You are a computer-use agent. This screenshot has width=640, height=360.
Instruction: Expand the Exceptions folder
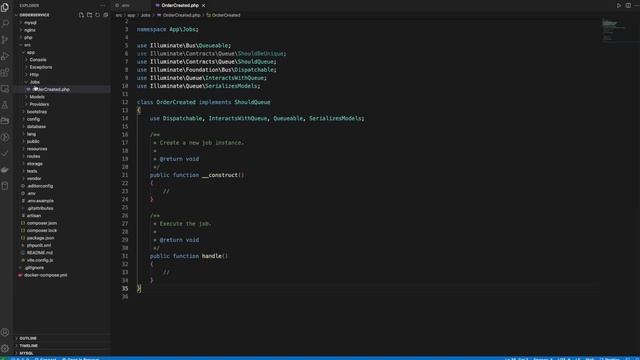tap(40, 67)
